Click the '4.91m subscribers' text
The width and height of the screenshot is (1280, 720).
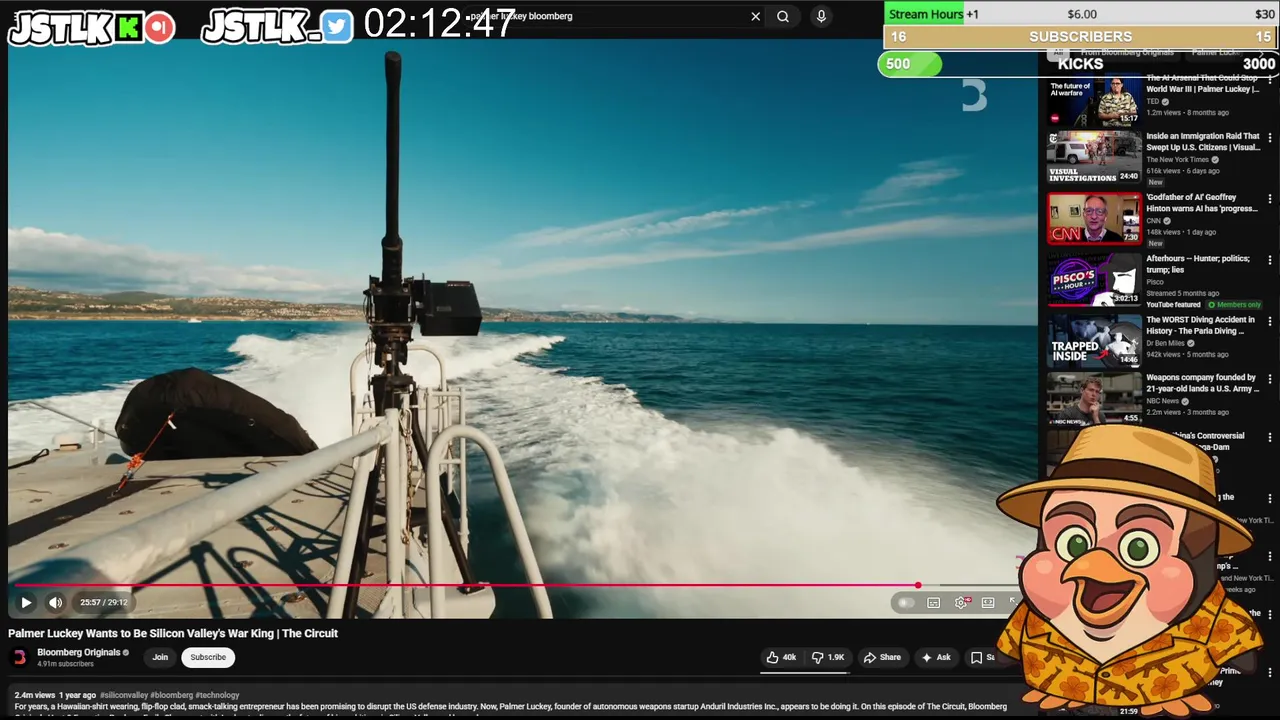(65, 664)
